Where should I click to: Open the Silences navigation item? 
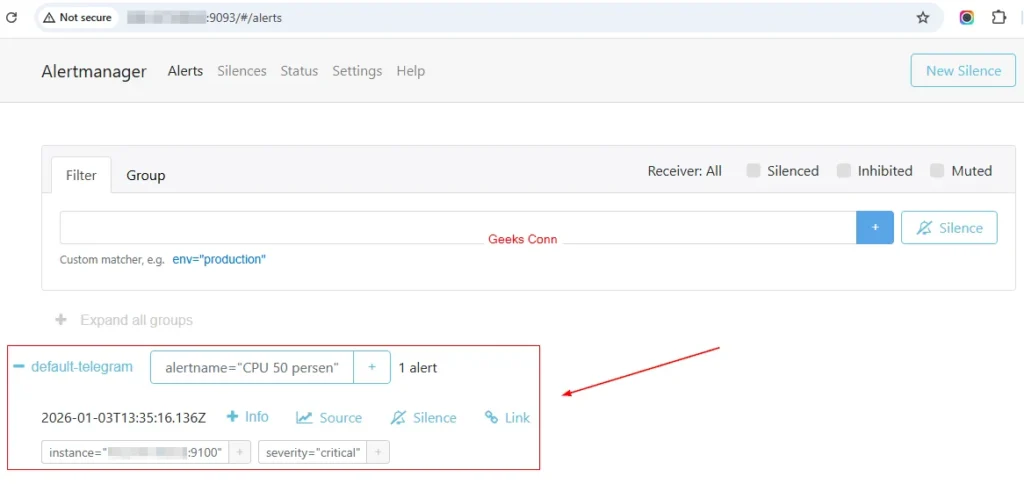tap(242, 71)
